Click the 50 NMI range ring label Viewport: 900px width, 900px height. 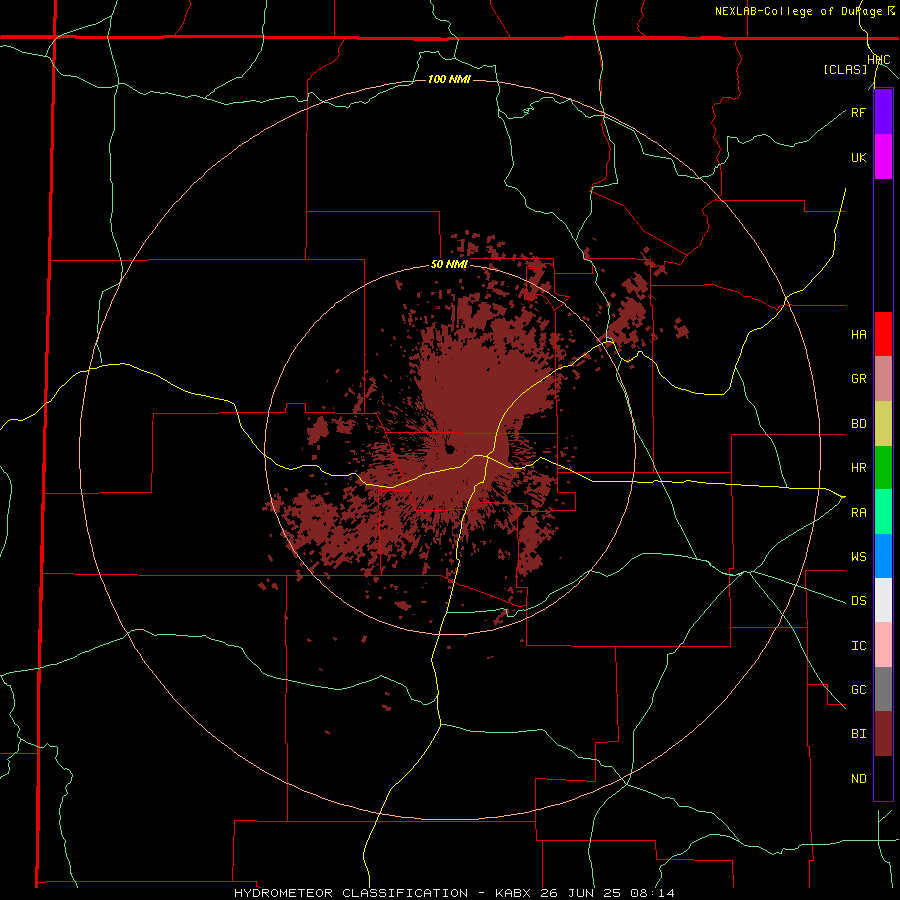click(x=449, y=265)
